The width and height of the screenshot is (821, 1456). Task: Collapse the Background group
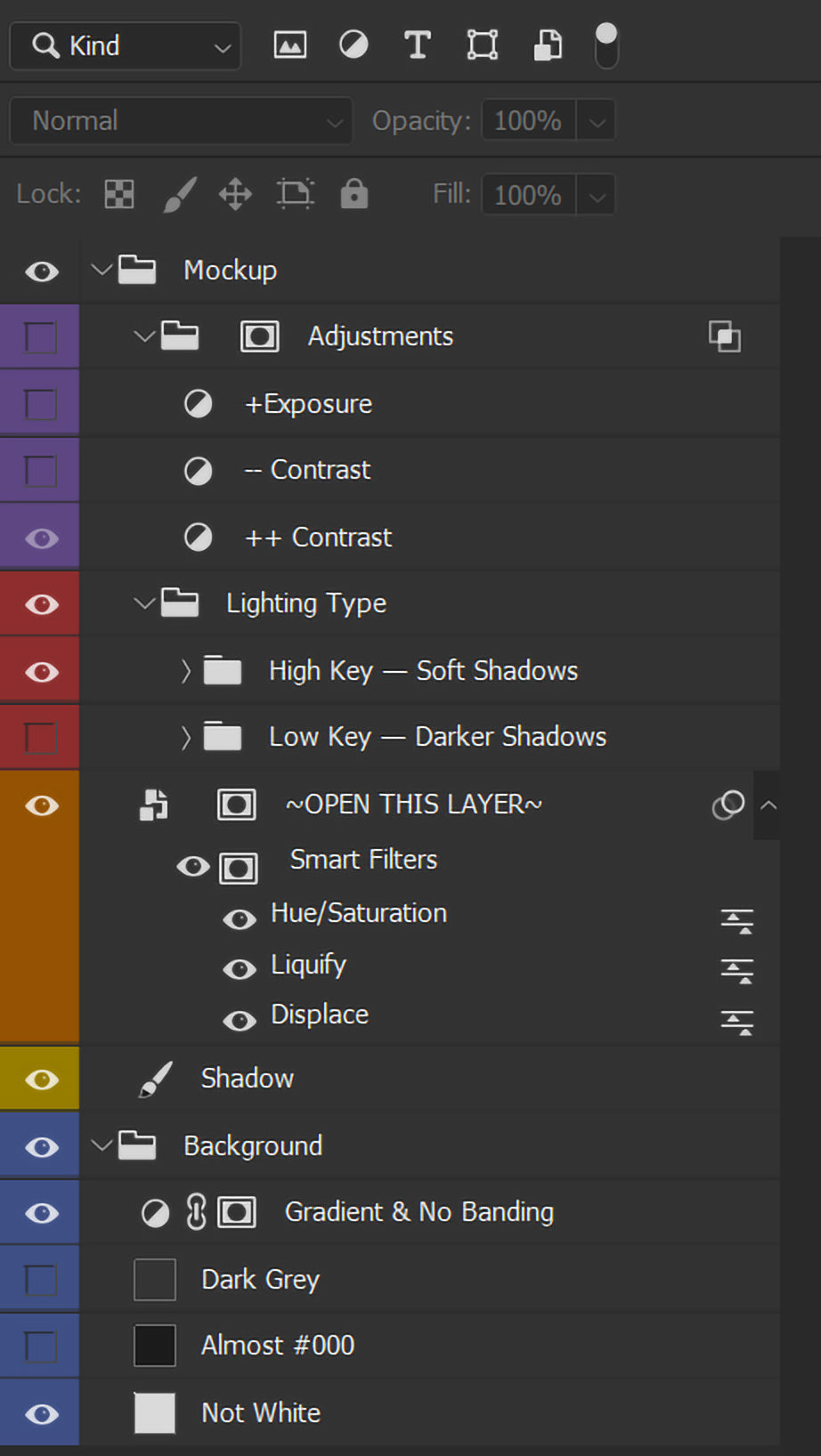coord(101,1145)
